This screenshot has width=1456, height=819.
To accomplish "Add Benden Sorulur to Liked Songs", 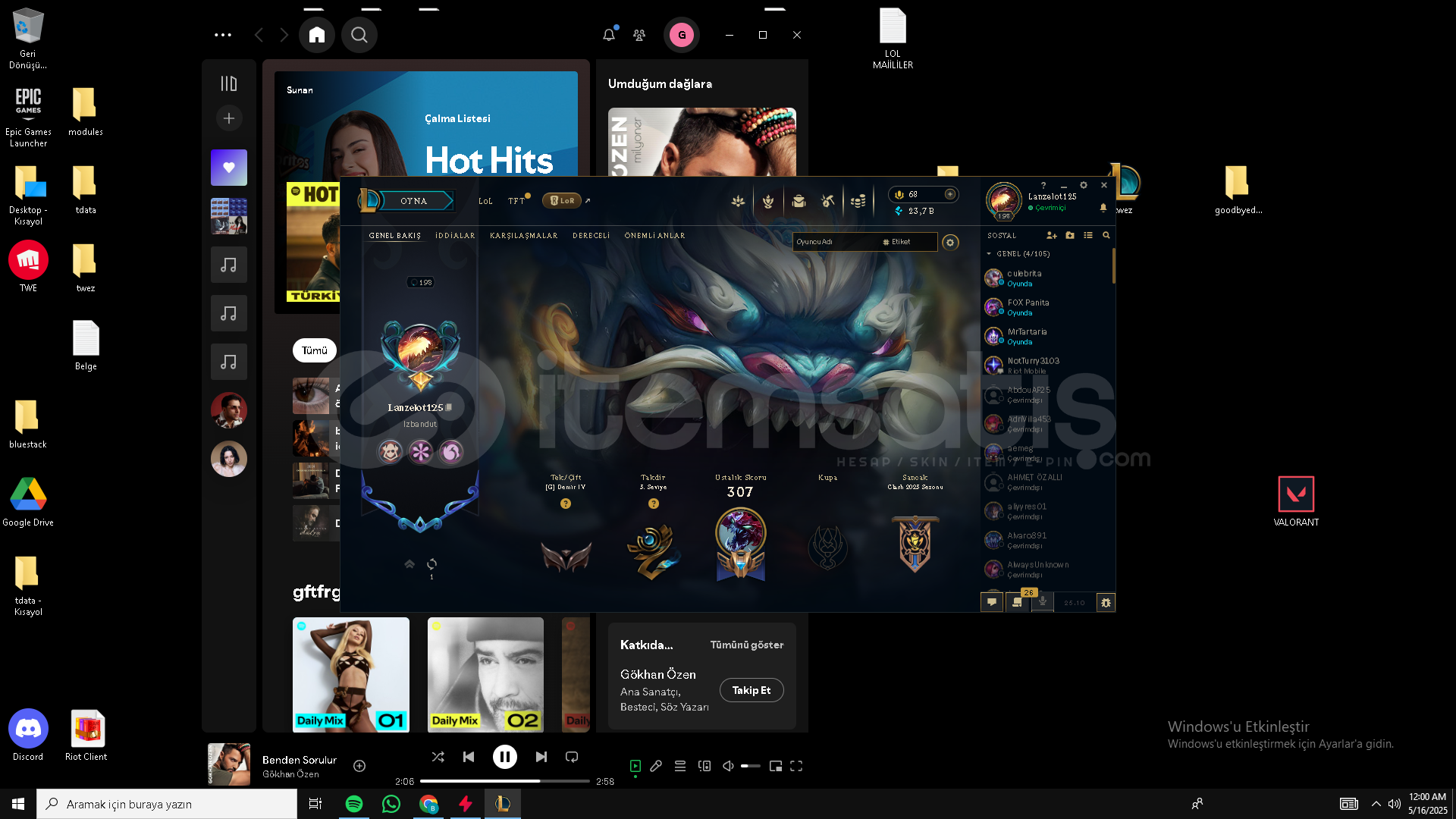I will pos(359,766).
